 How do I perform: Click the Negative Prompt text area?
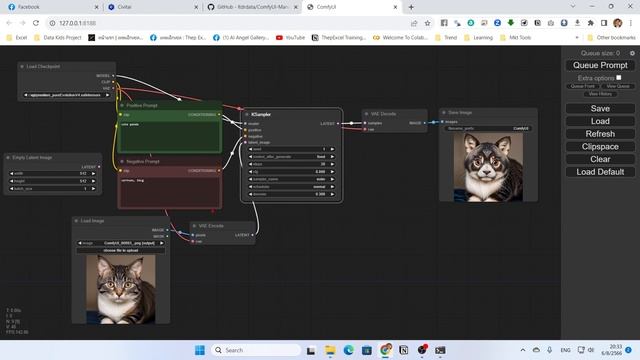170,192
